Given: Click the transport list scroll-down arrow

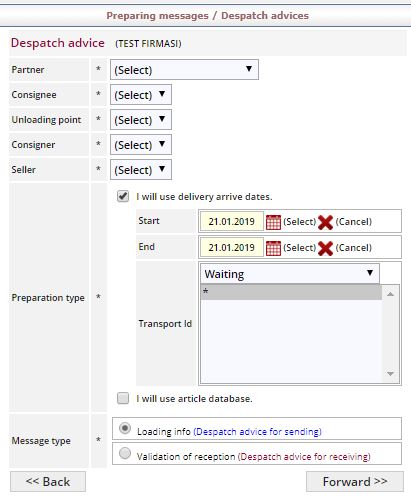Looking at the screenshot, I should tap(391, 374).
